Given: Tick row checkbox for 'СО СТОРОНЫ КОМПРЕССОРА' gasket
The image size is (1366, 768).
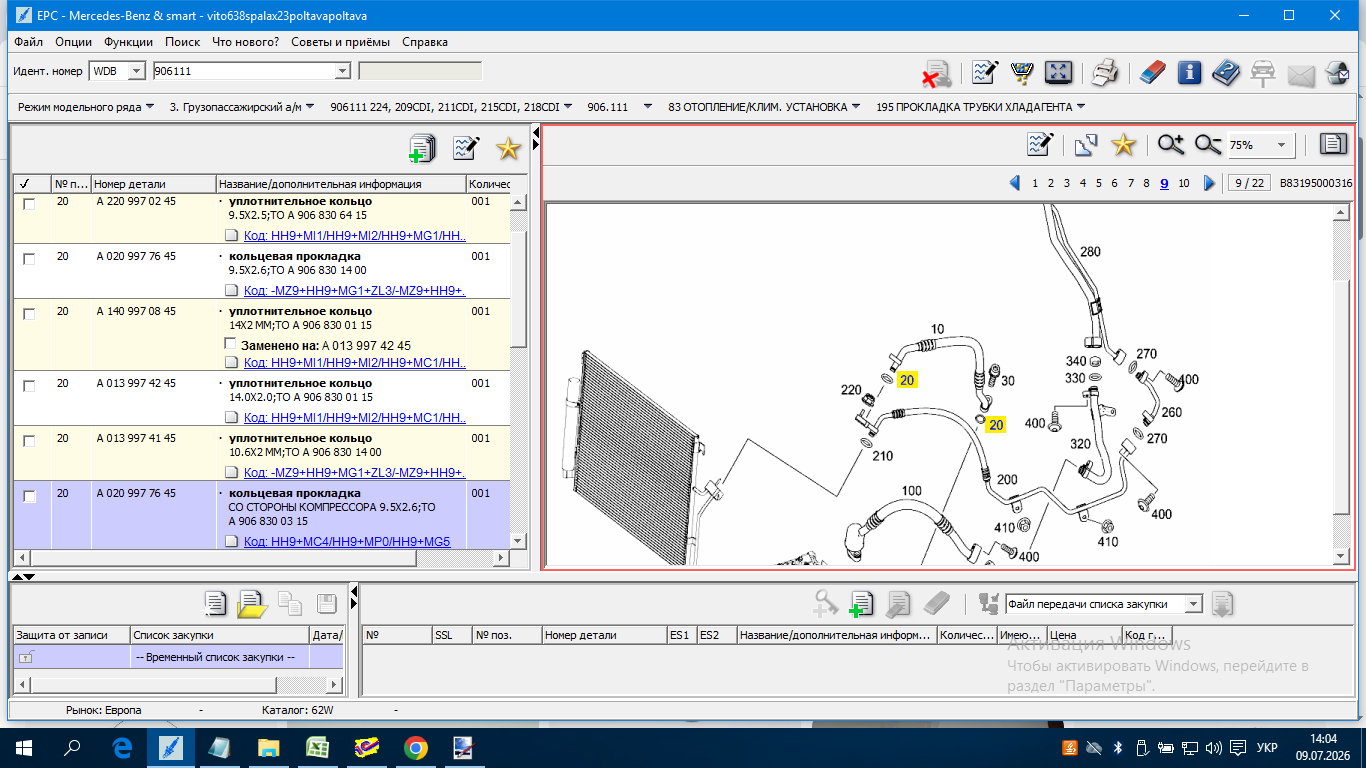Looking at the screenshot, I should tap(29, 496).
